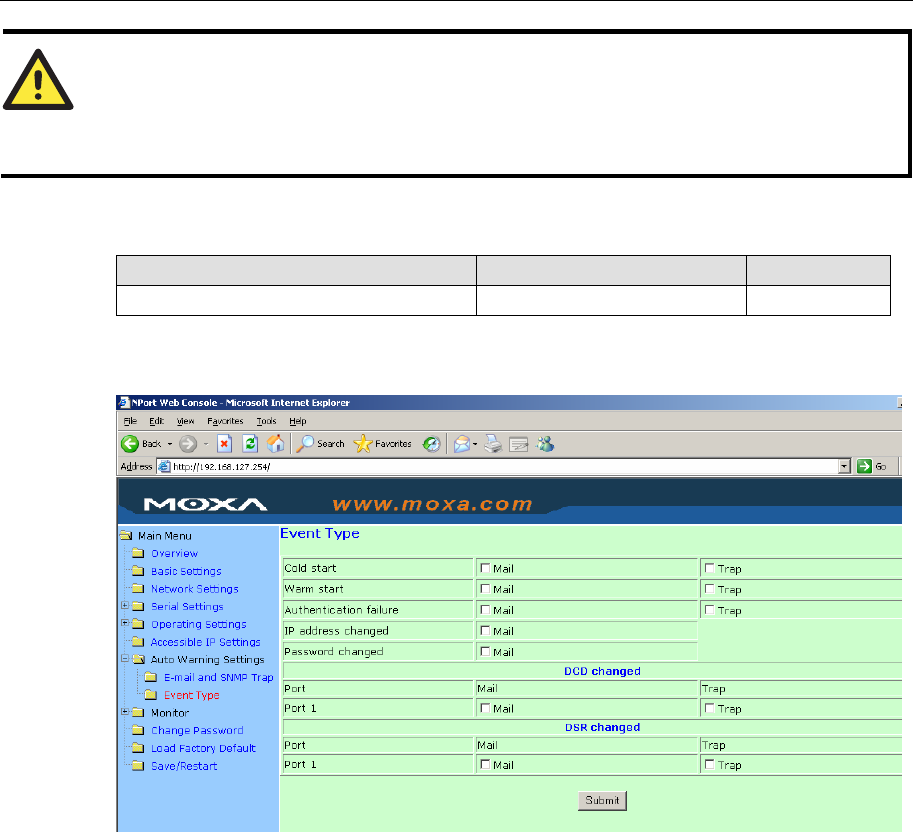Click the Forward arrow icon in toolbar
This screenshot has height=832, width=913.
click(187, 444)
